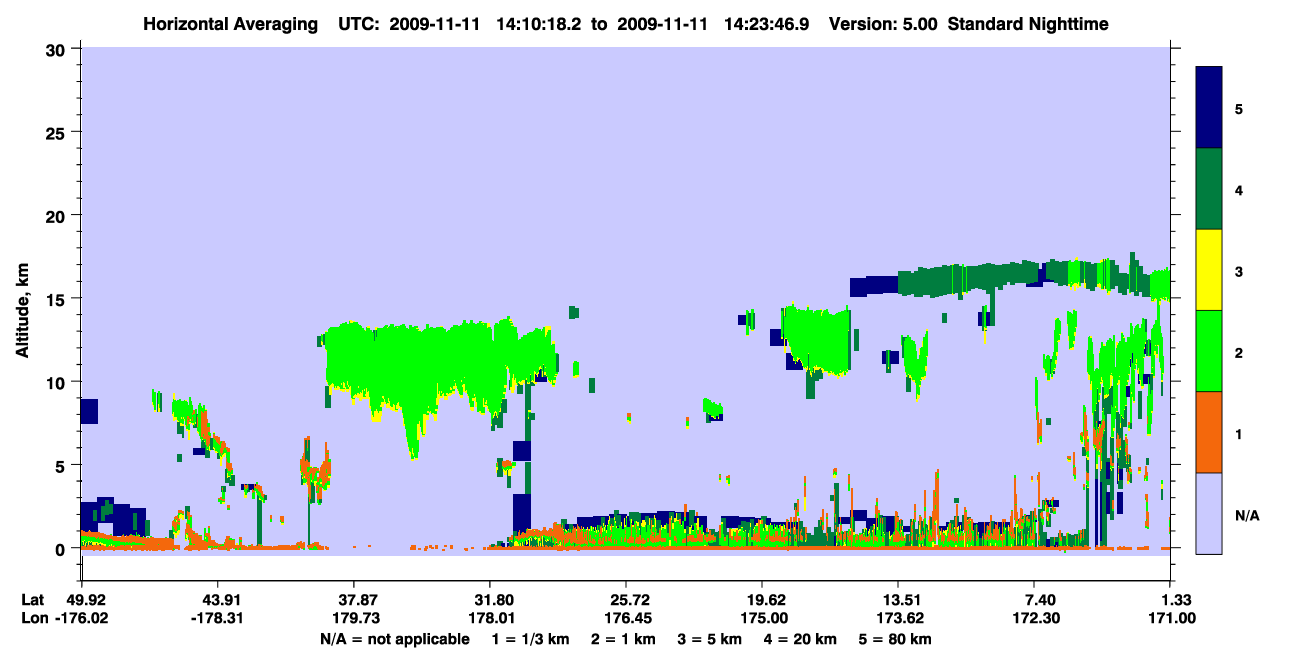Click longitude value 172.30
Image resolution: width=1300 pixels, height=667 pixels.
(x=1034, y=619)
